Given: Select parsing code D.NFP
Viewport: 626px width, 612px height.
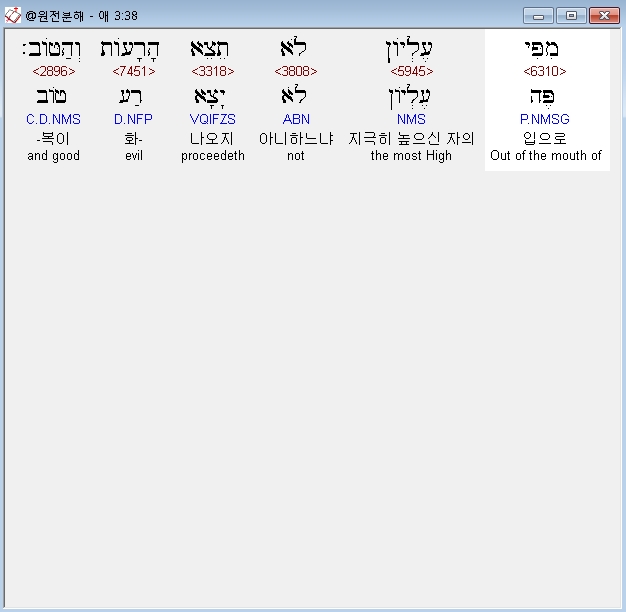Looking at the screenshot, I should (x=133, y=119).
